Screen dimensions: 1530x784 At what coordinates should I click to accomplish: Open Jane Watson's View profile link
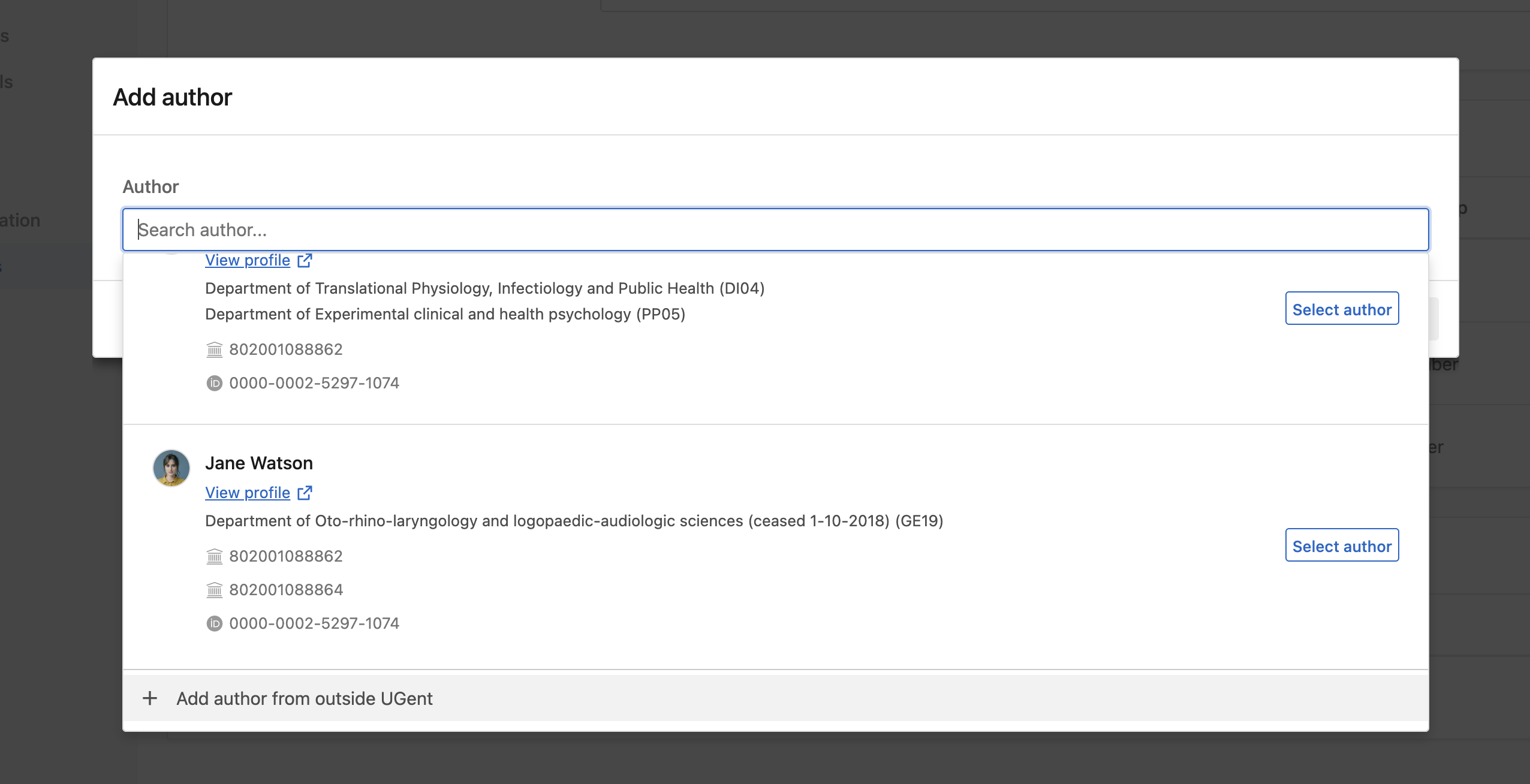(x=247, y=493)
